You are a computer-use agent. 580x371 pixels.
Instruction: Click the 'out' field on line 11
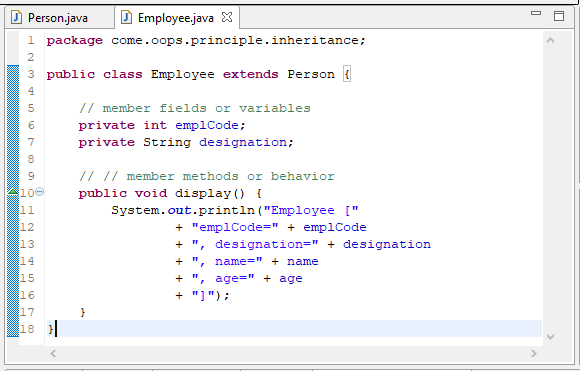click(x=179, y=210)
